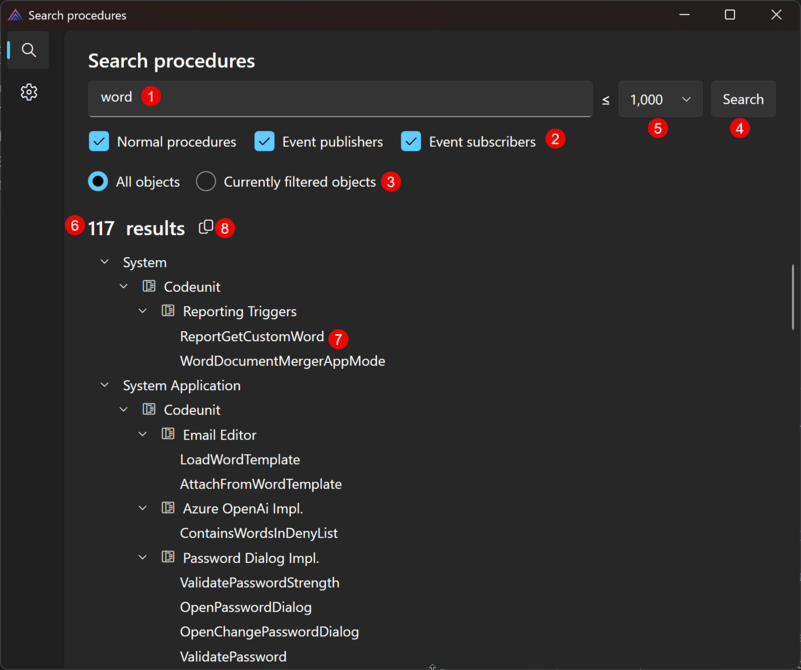
Task: Collapse the System Application tree node
Action: click(105, 385)
